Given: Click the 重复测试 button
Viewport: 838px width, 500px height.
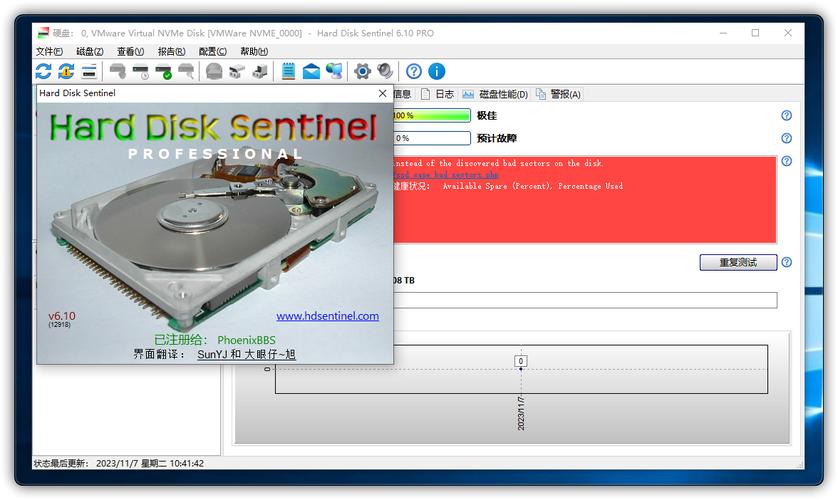Looking at the screenshot, I should [x=738, y=262].
